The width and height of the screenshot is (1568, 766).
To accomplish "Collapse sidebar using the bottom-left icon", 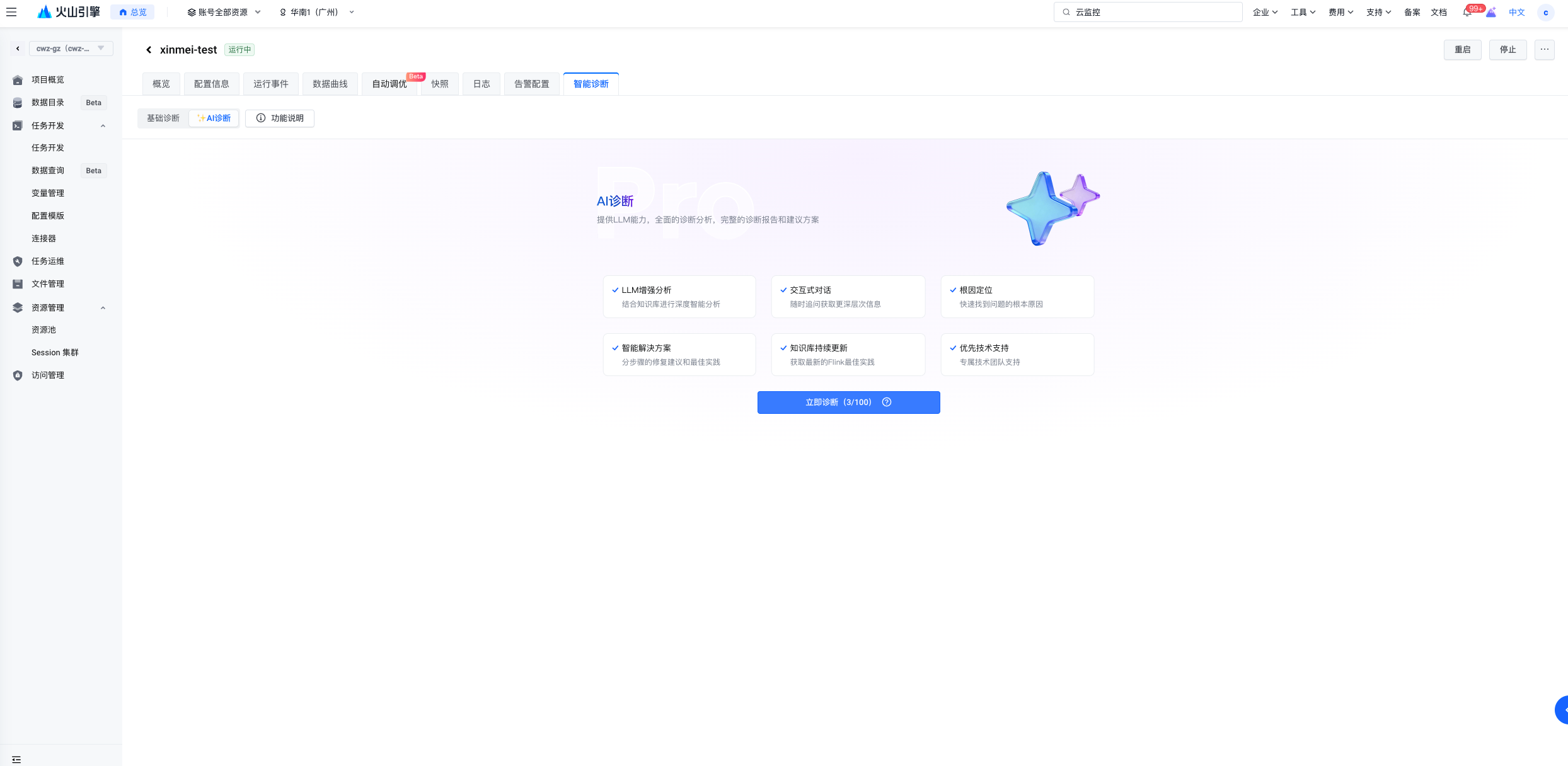I will pos(16,759).
